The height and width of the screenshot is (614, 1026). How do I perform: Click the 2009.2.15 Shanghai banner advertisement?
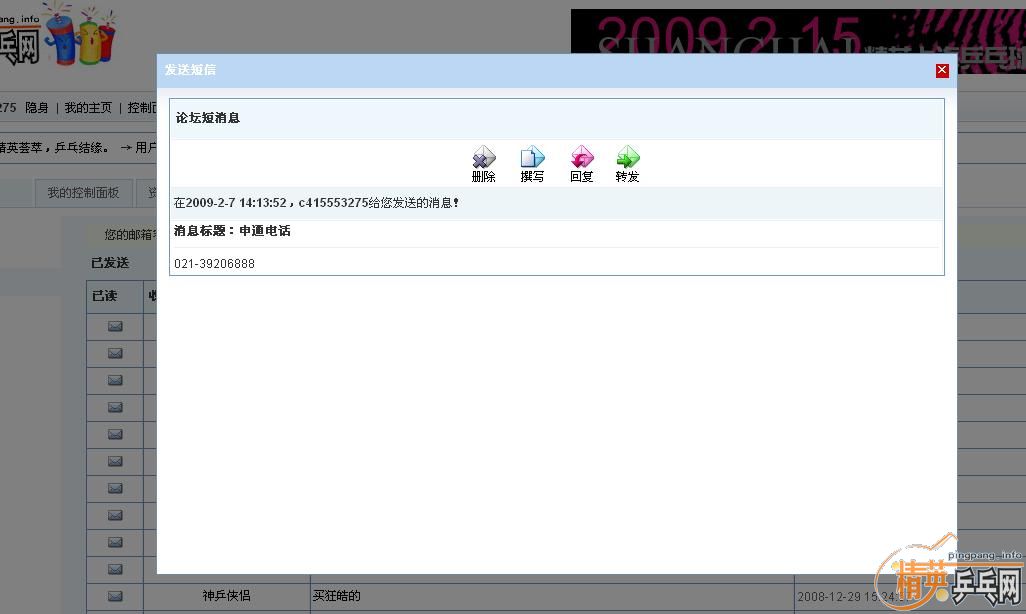point(798,34)
